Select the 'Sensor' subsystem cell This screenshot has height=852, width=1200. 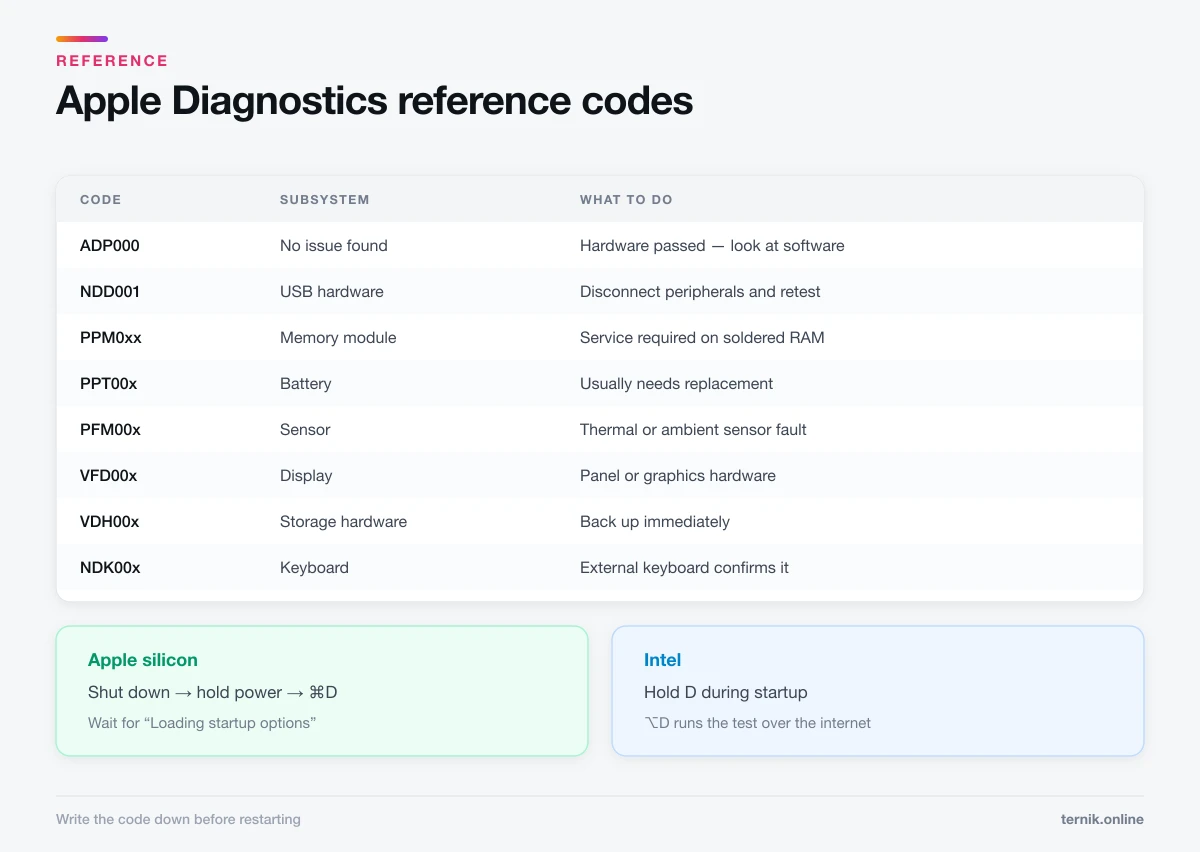[305, 430]
